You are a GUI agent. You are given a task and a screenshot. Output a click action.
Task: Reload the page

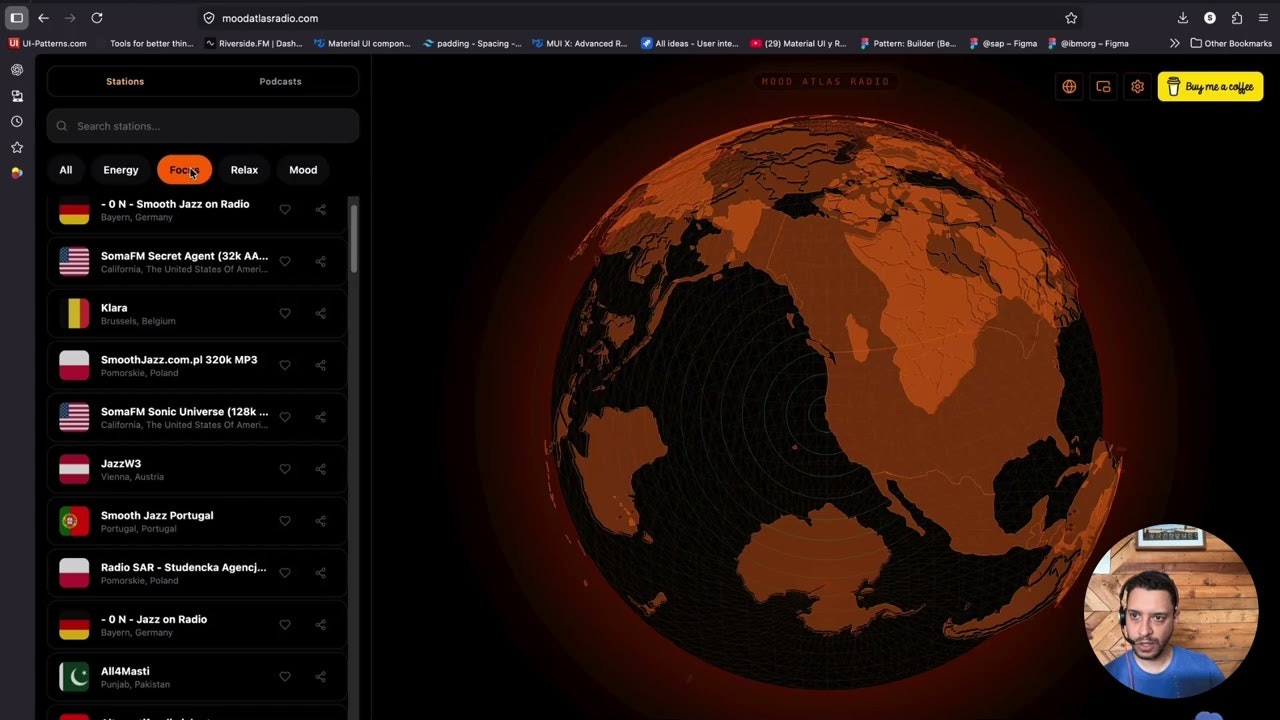coord(97,18)
